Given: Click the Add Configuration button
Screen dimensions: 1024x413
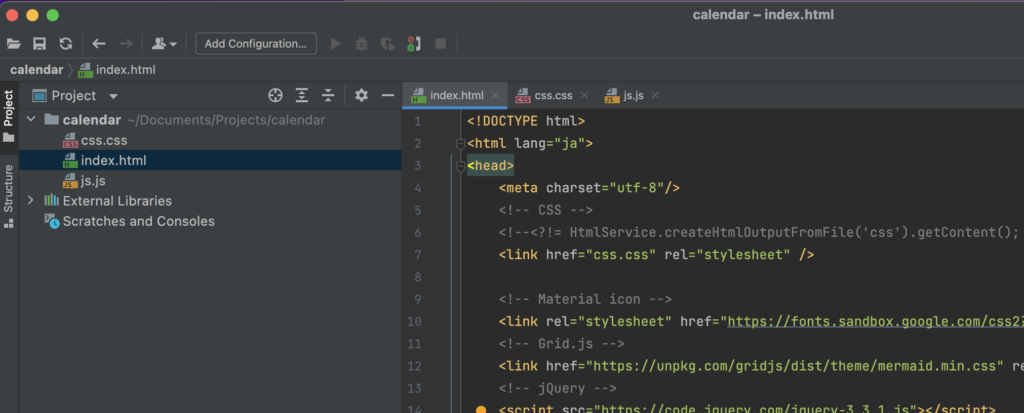Looking at the screenshot, I should coord(256,44).
